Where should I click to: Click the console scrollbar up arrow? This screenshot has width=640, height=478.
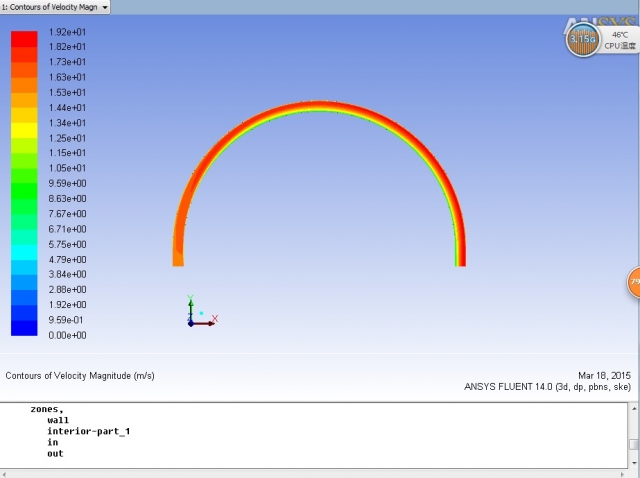[x=634, y=410]
